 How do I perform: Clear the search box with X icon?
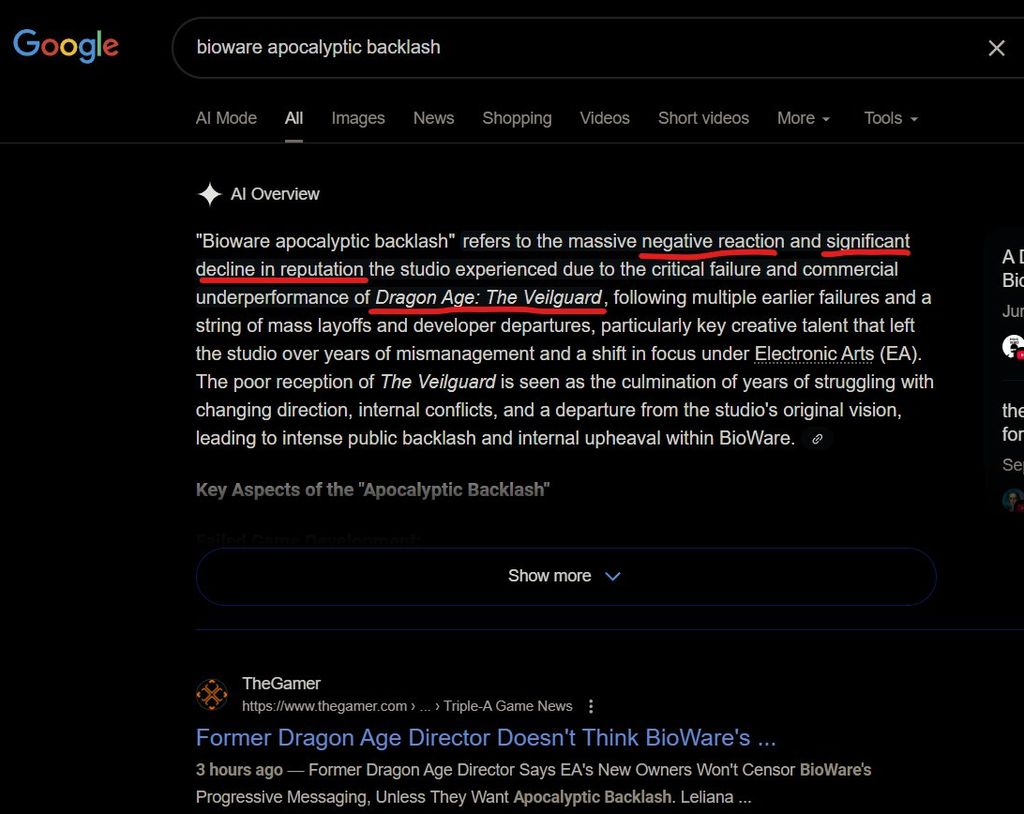[x=996, y=48]
